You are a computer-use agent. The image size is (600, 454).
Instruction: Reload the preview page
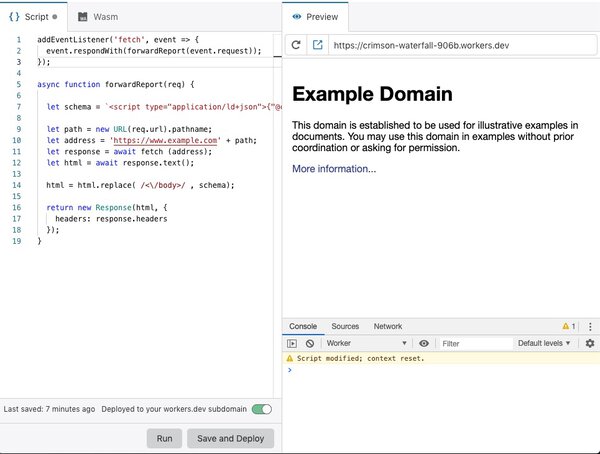click(x=295, y=45)
